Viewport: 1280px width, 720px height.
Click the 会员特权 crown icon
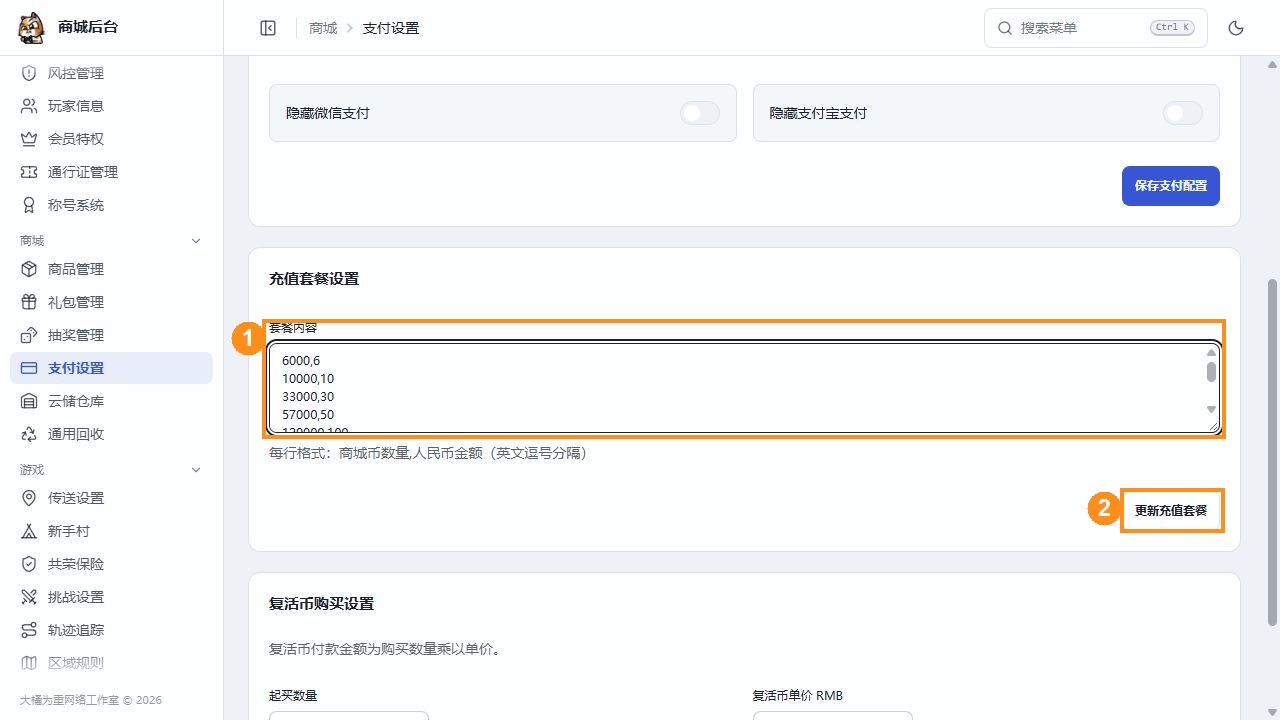29,139
